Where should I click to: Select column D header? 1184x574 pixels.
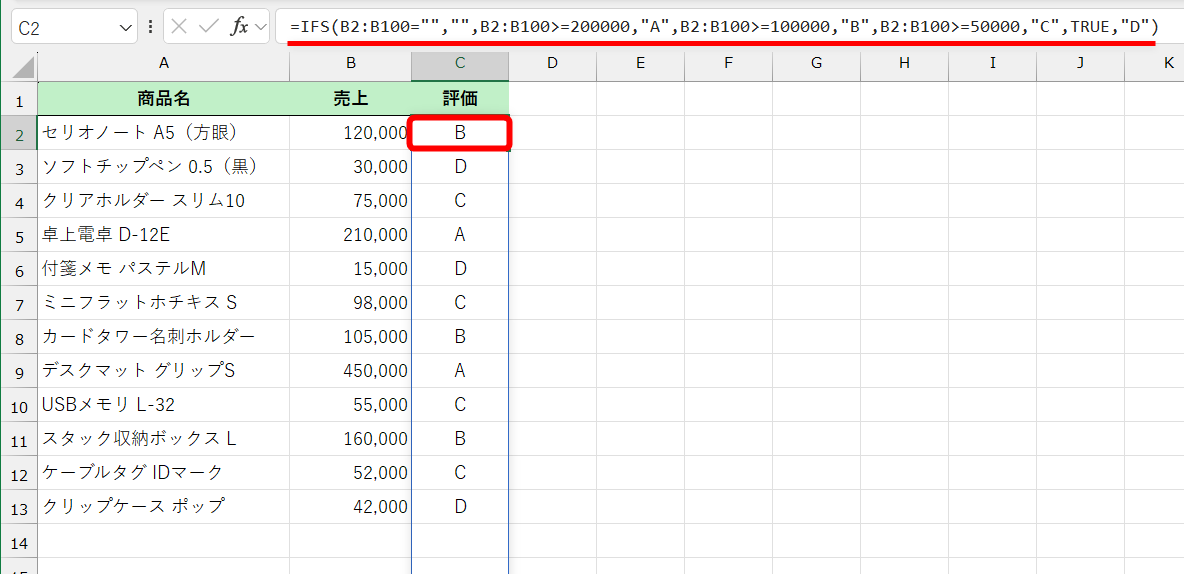click(552, 64)
